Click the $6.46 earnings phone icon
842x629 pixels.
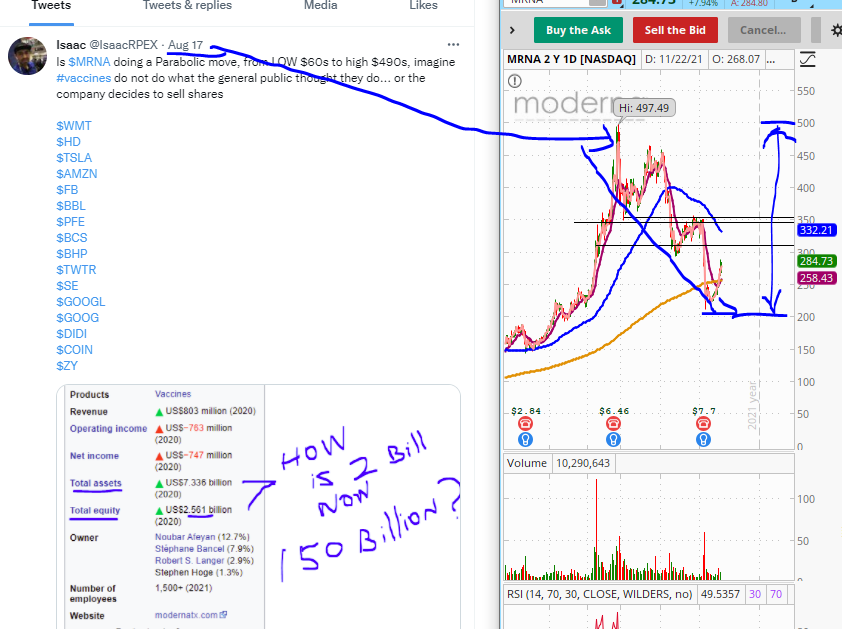pos(613,424)
